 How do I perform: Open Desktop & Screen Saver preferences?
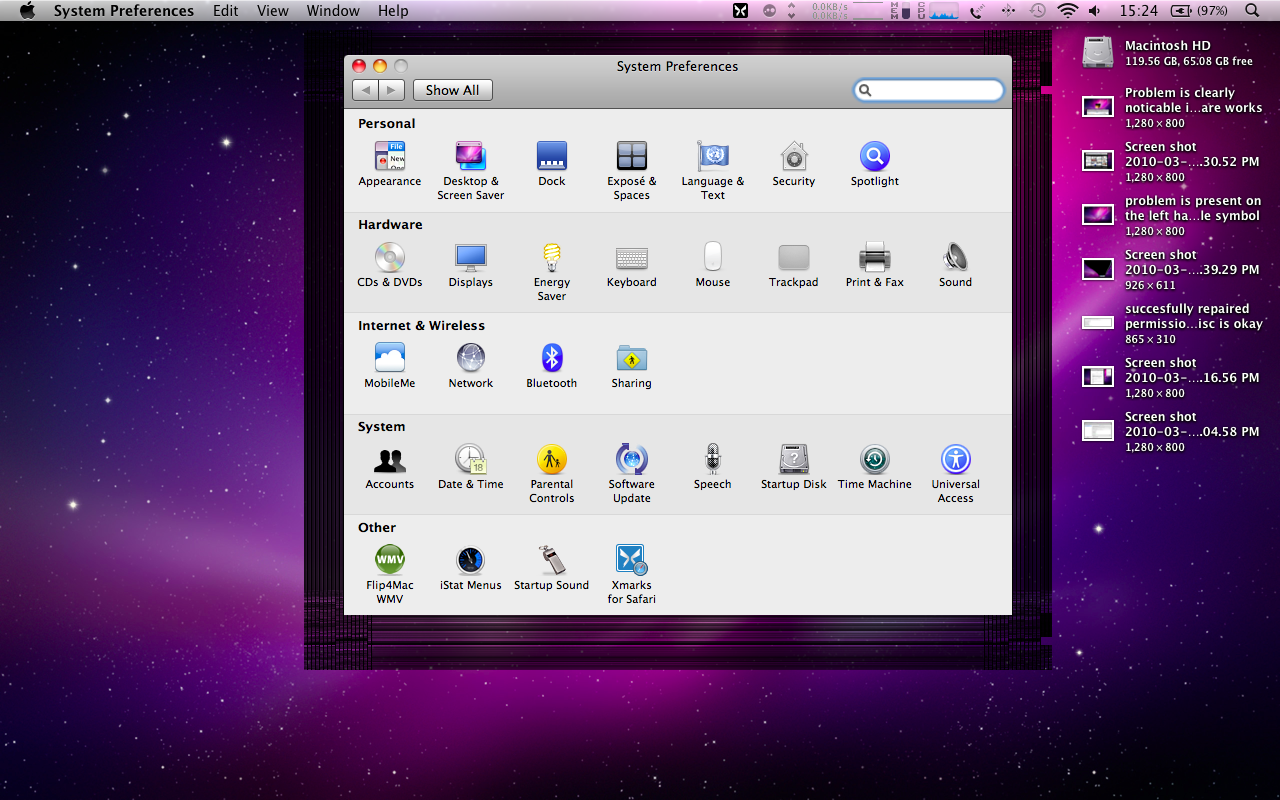point(470,170)
